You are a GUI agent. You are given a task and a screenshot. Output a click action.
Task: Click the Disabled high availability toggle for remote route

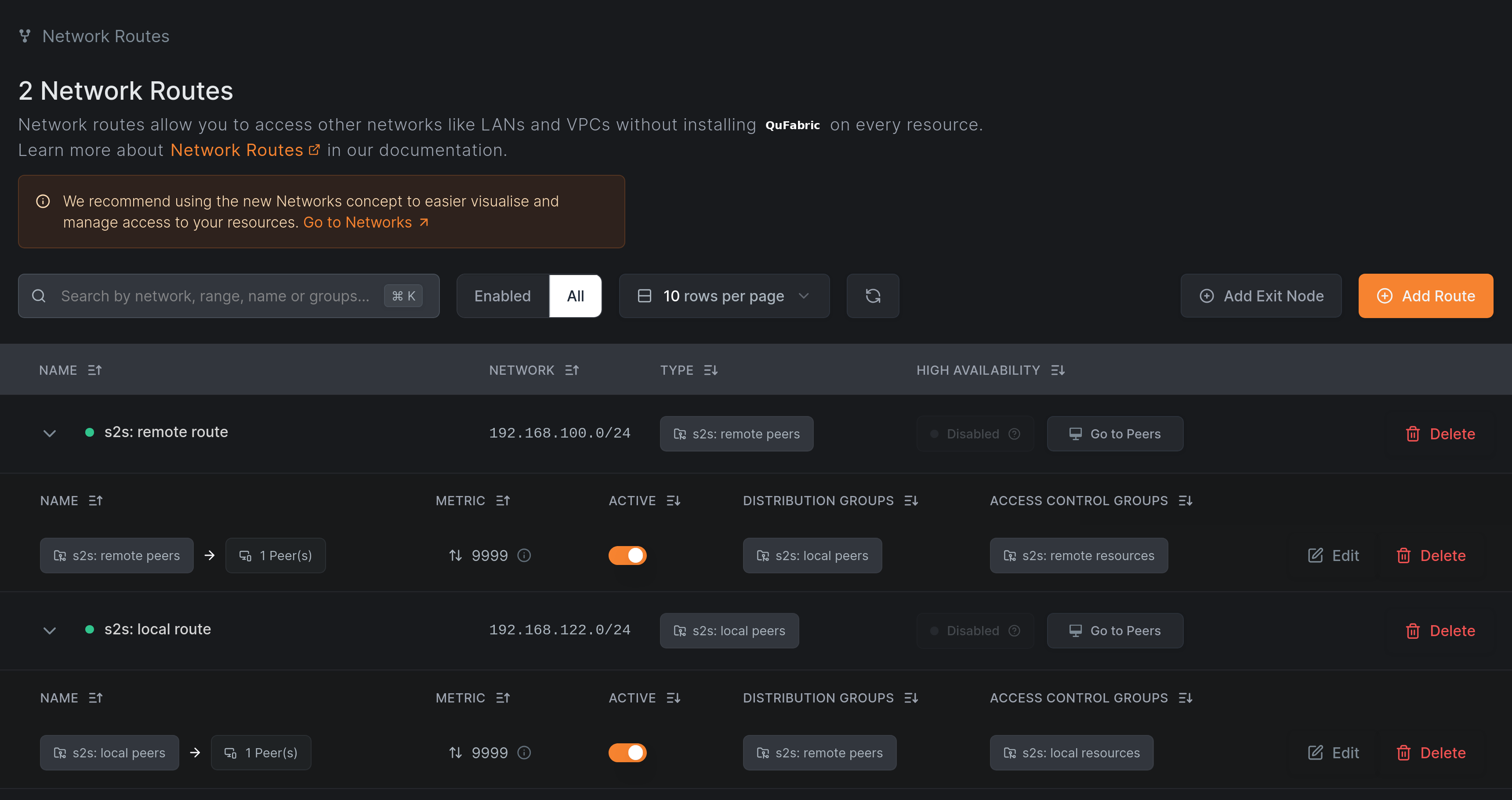974,434
